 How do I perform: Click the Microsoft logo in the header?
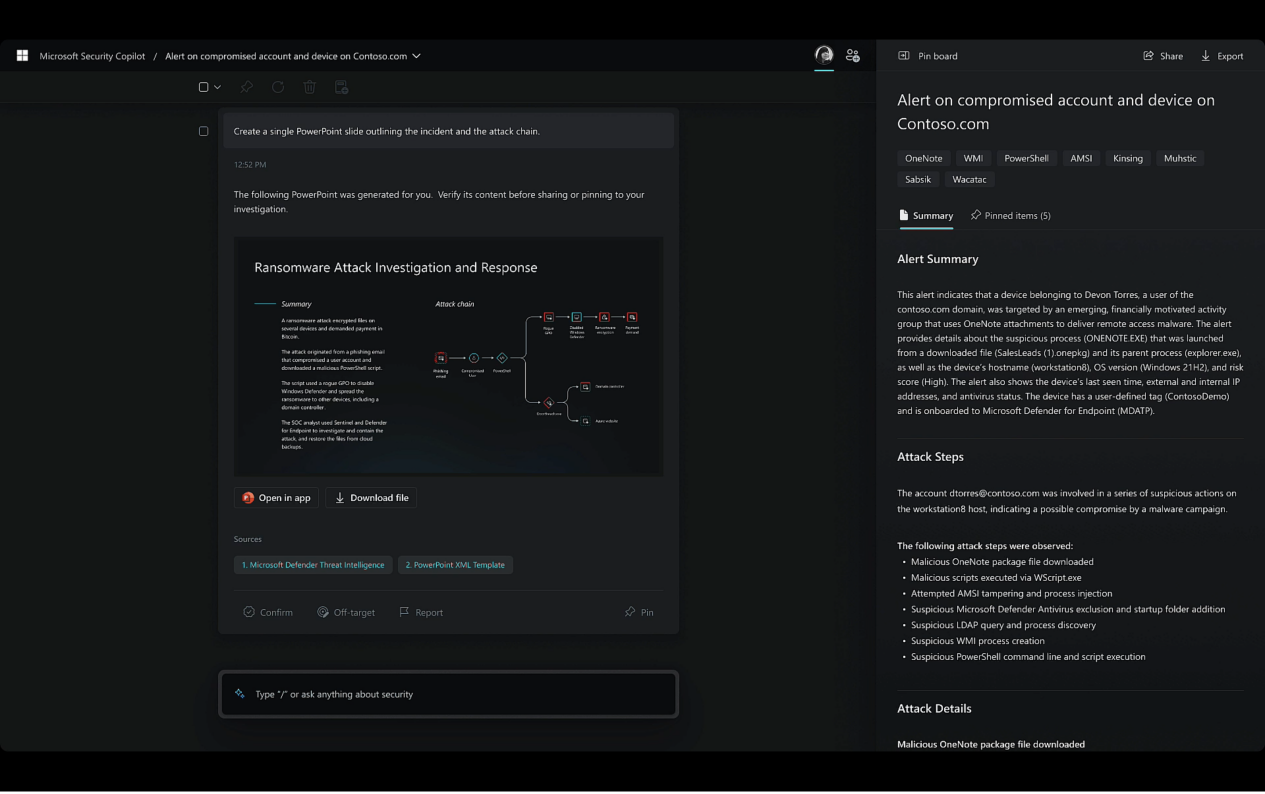tap(22, 56)
